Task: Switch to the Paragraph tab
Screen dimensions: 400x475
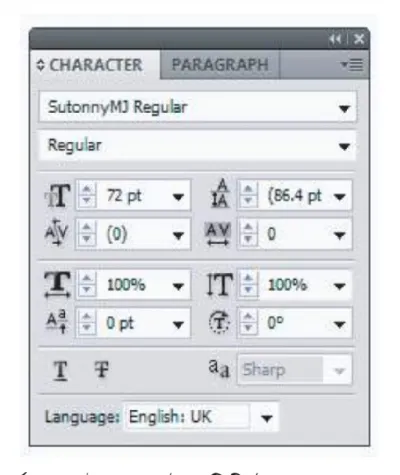Action: pos(220,64)
